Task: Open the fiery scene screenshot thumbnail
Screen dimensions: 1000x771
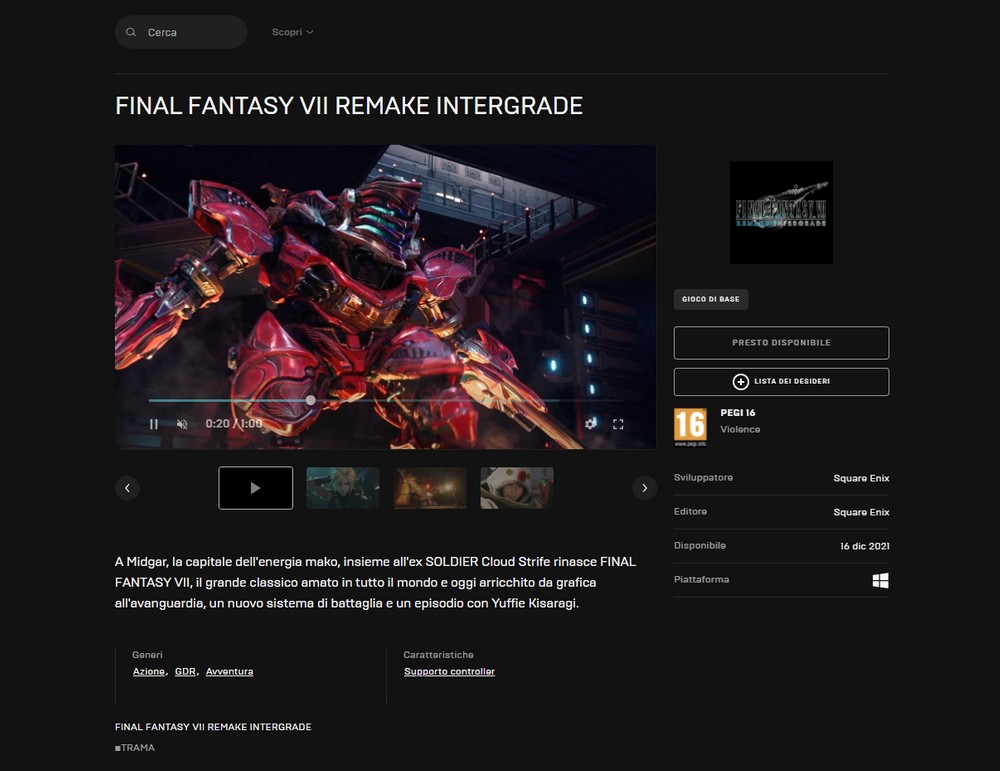Action: coord(430,488)
